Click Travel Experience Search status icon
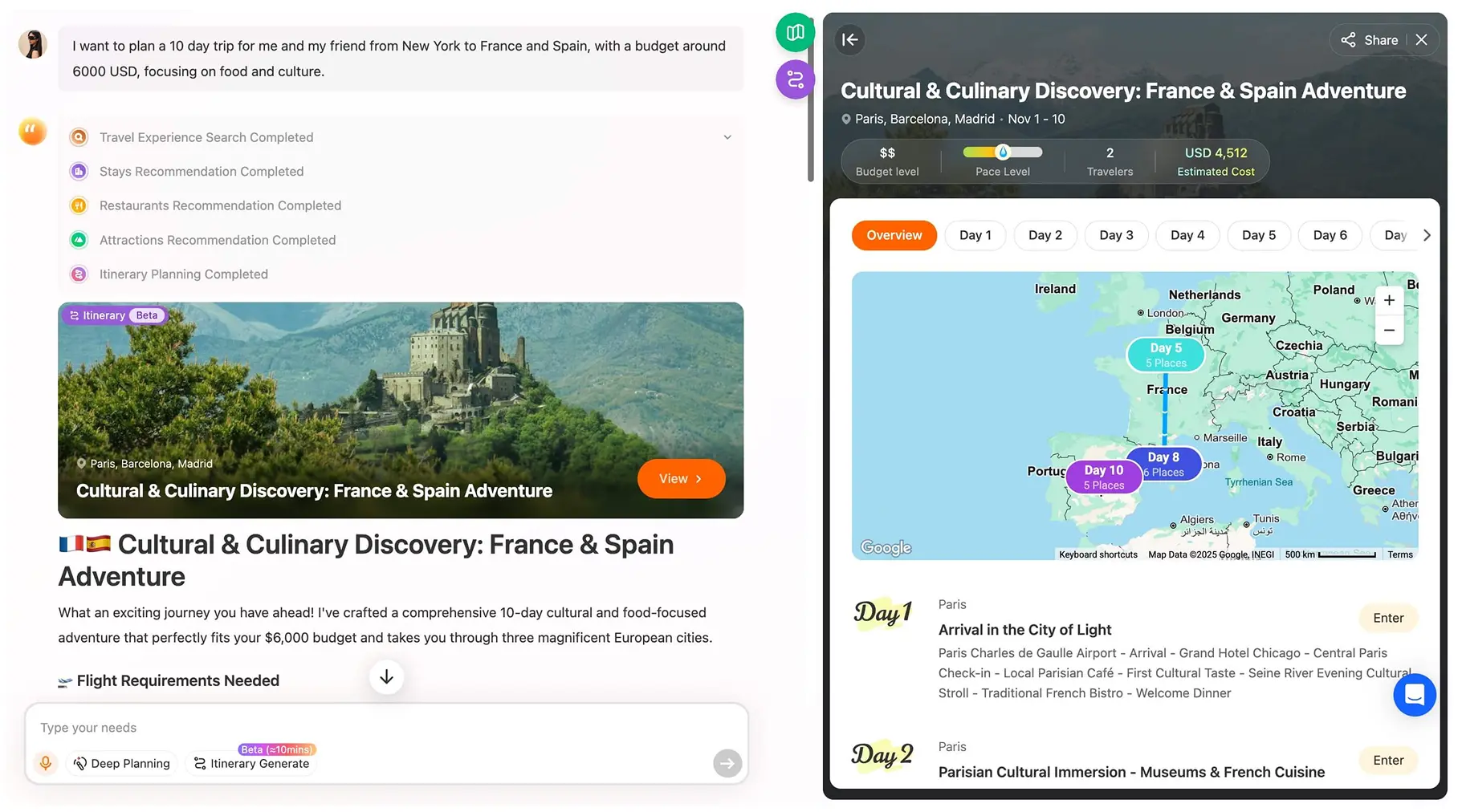This screenshot has height=812, width=1458. [x=79, y=137]
